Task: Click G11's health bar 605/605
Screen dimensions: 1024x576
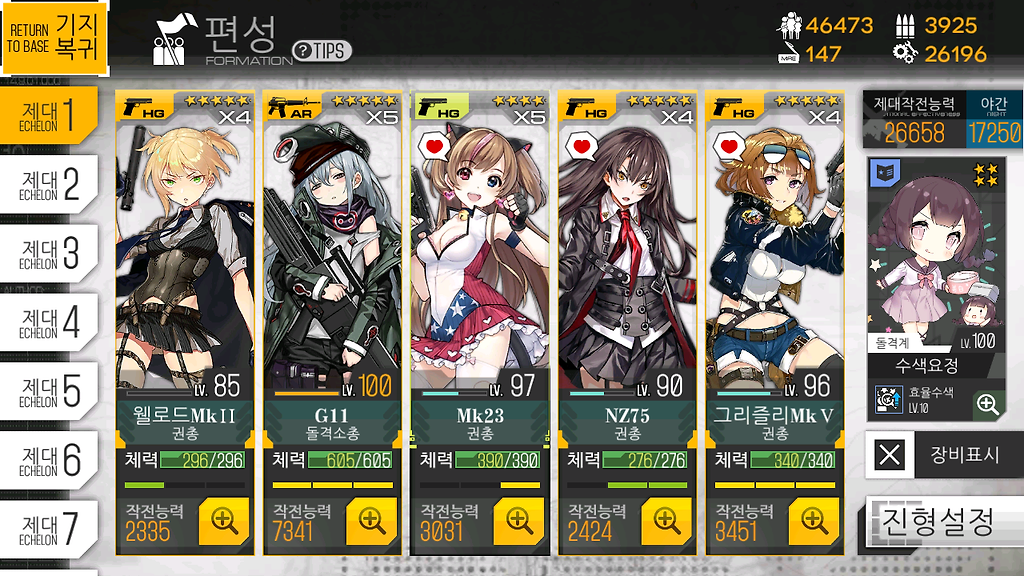Action: [350, 460]
